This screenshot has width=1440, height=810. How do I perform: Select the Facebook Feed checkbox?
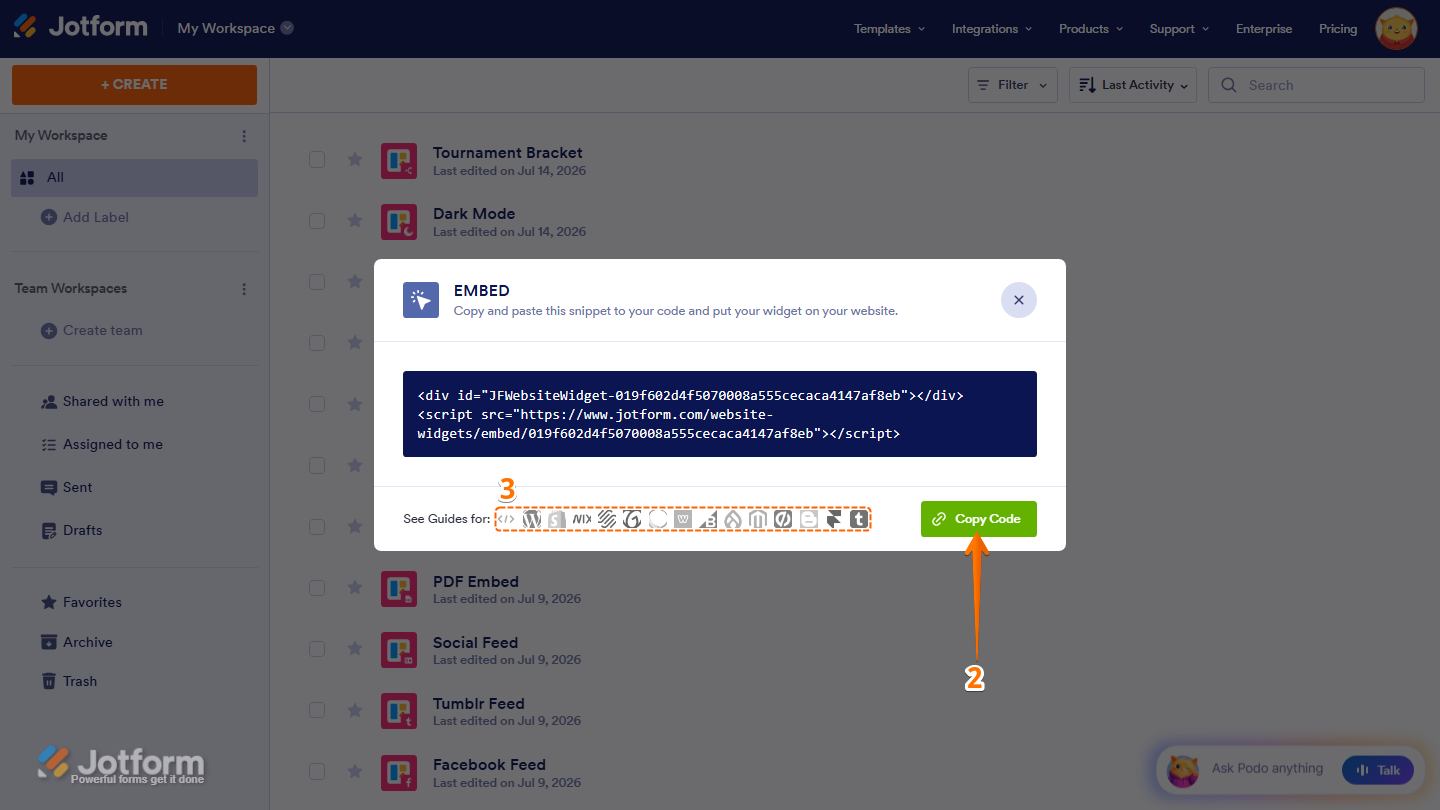tap(317, 771)
